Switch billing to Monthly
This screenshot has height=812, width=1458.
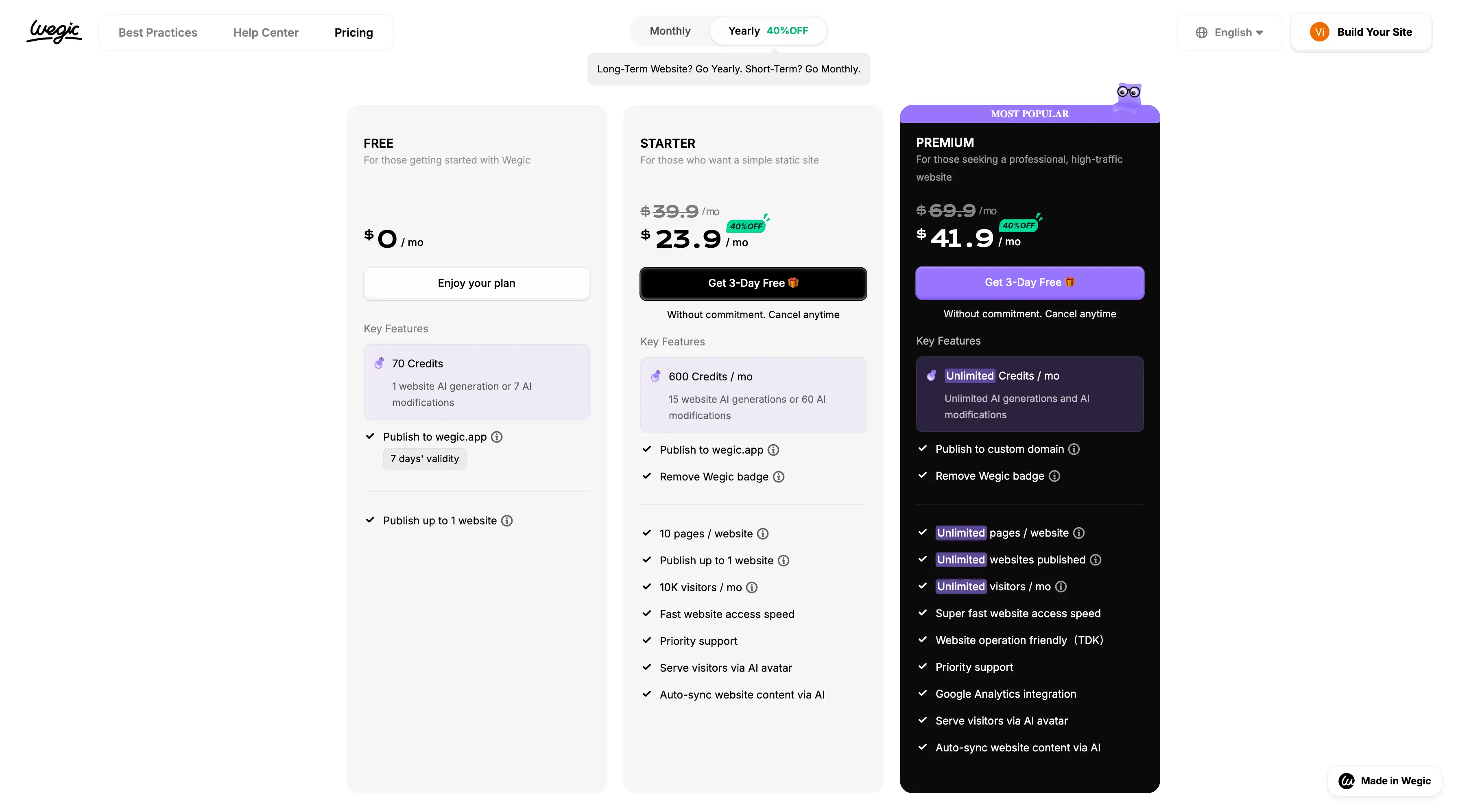pos(670,31)
